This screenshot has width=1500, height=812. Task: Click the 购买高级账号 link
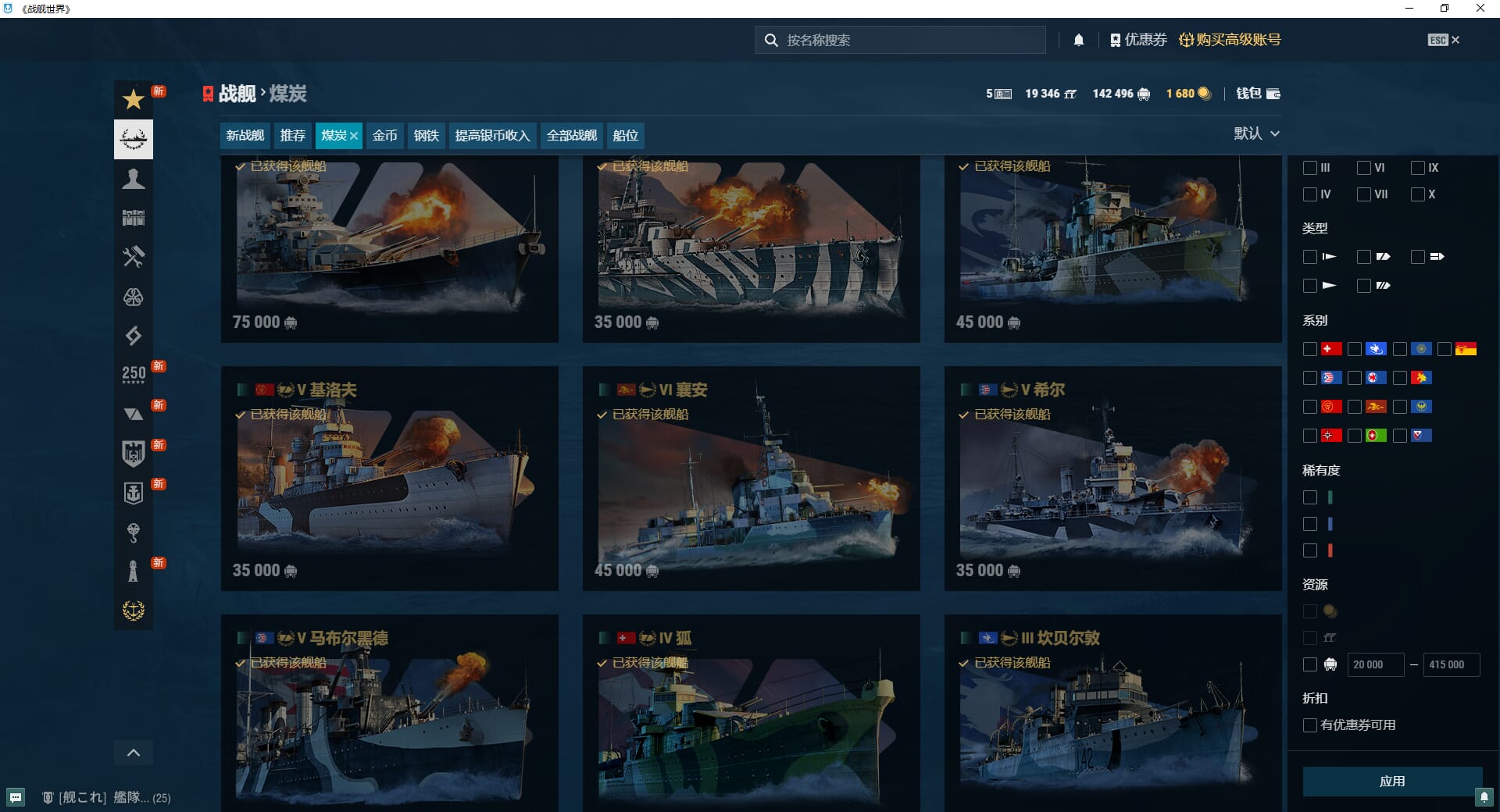(1230, 40)
